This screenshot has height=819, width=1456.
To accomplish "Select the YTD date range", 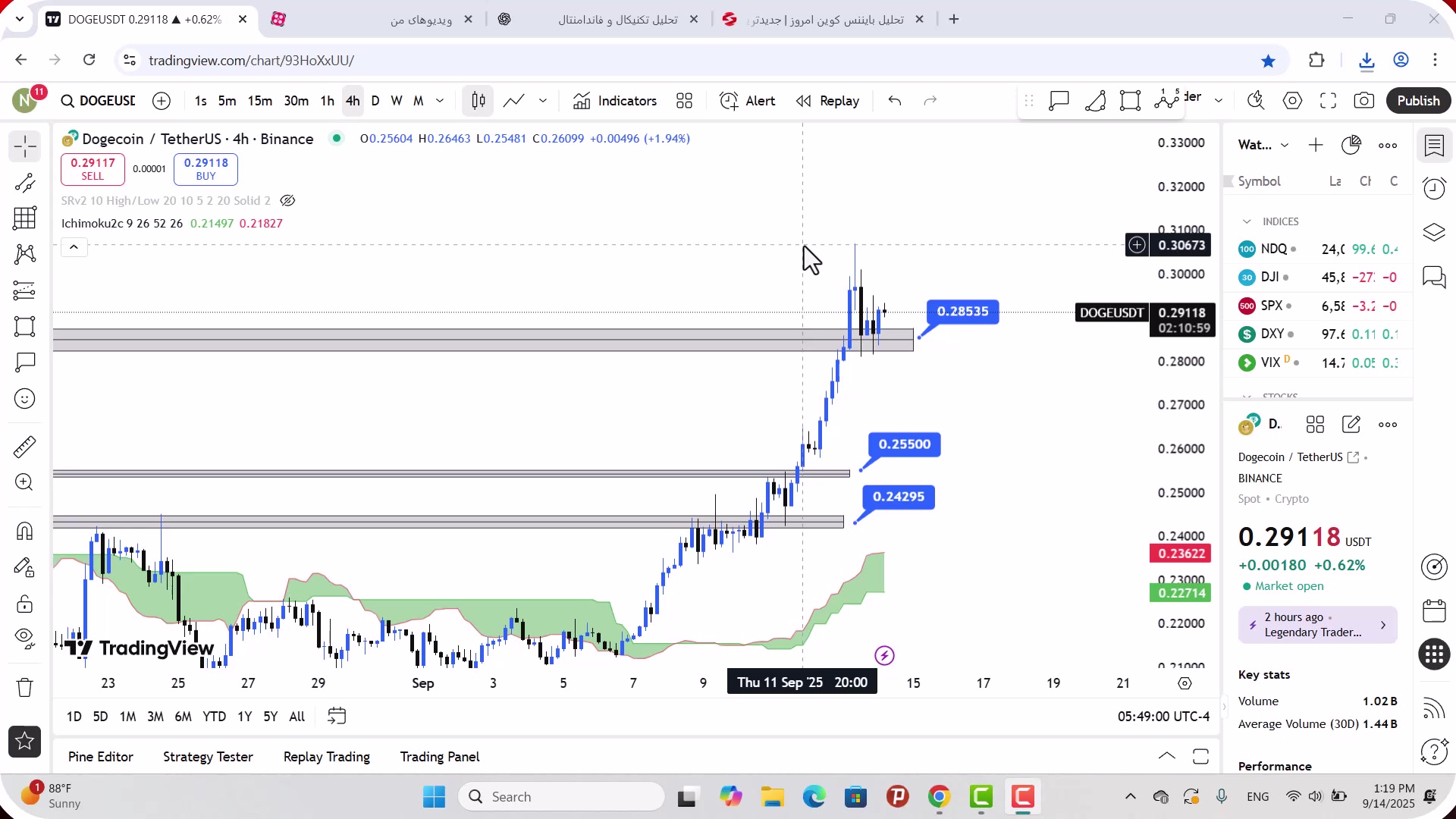I will pos(214,717).
